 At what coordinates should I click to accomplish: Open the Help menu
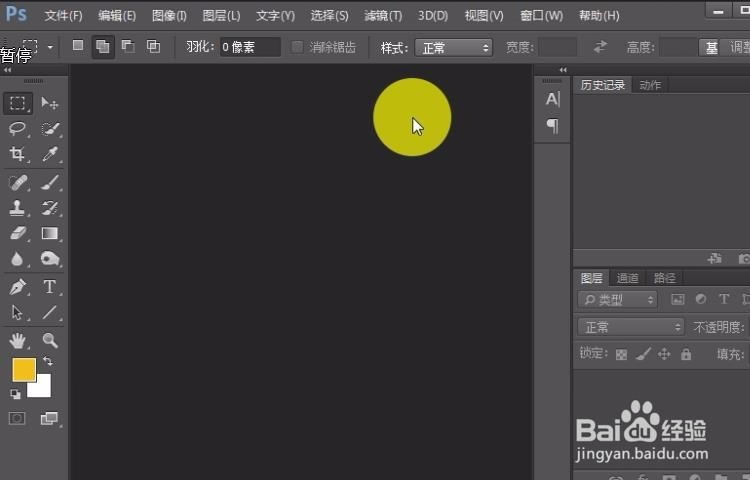[x=599, y=16]
